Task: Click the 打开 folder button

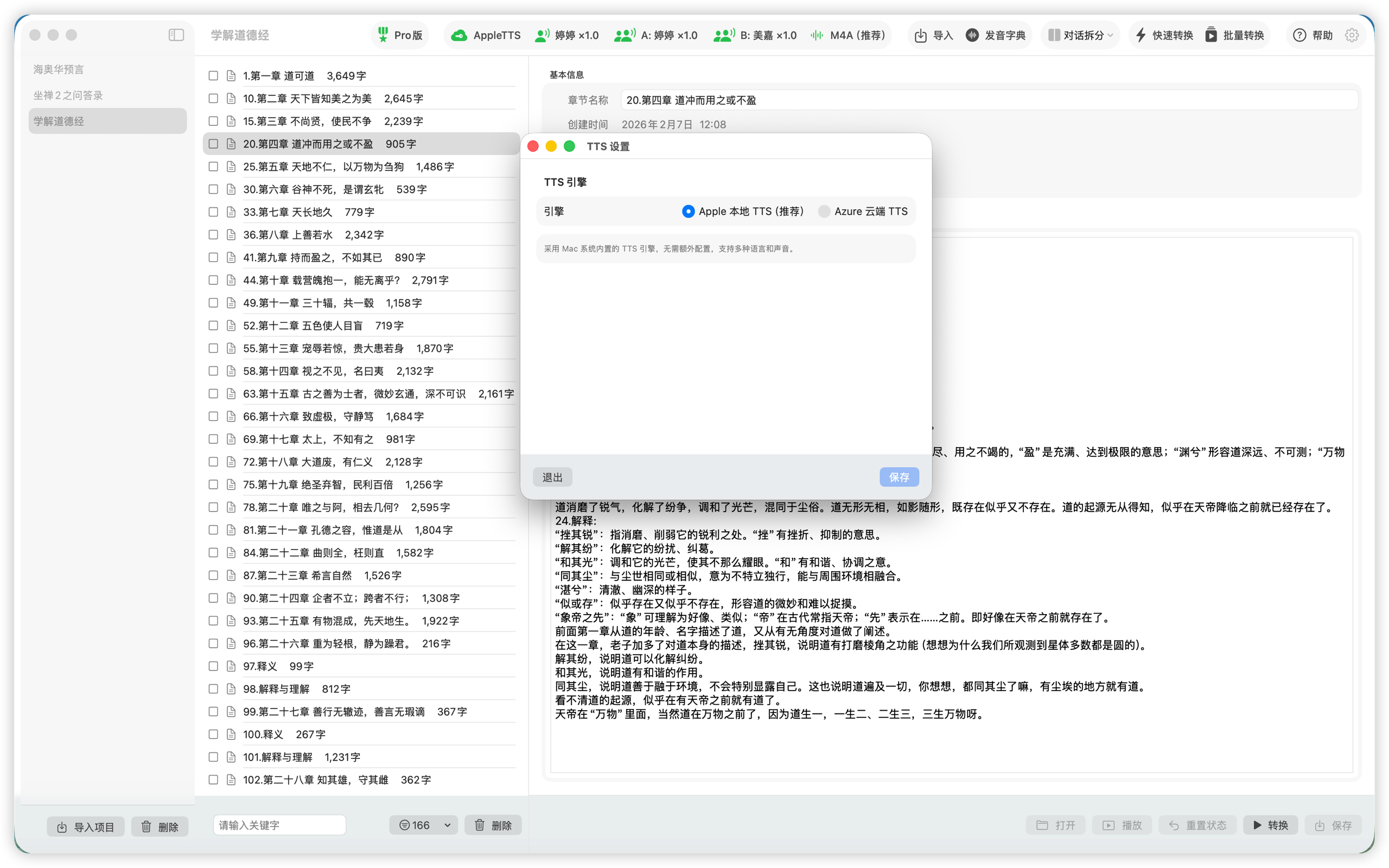Action: click(1055, 825)
